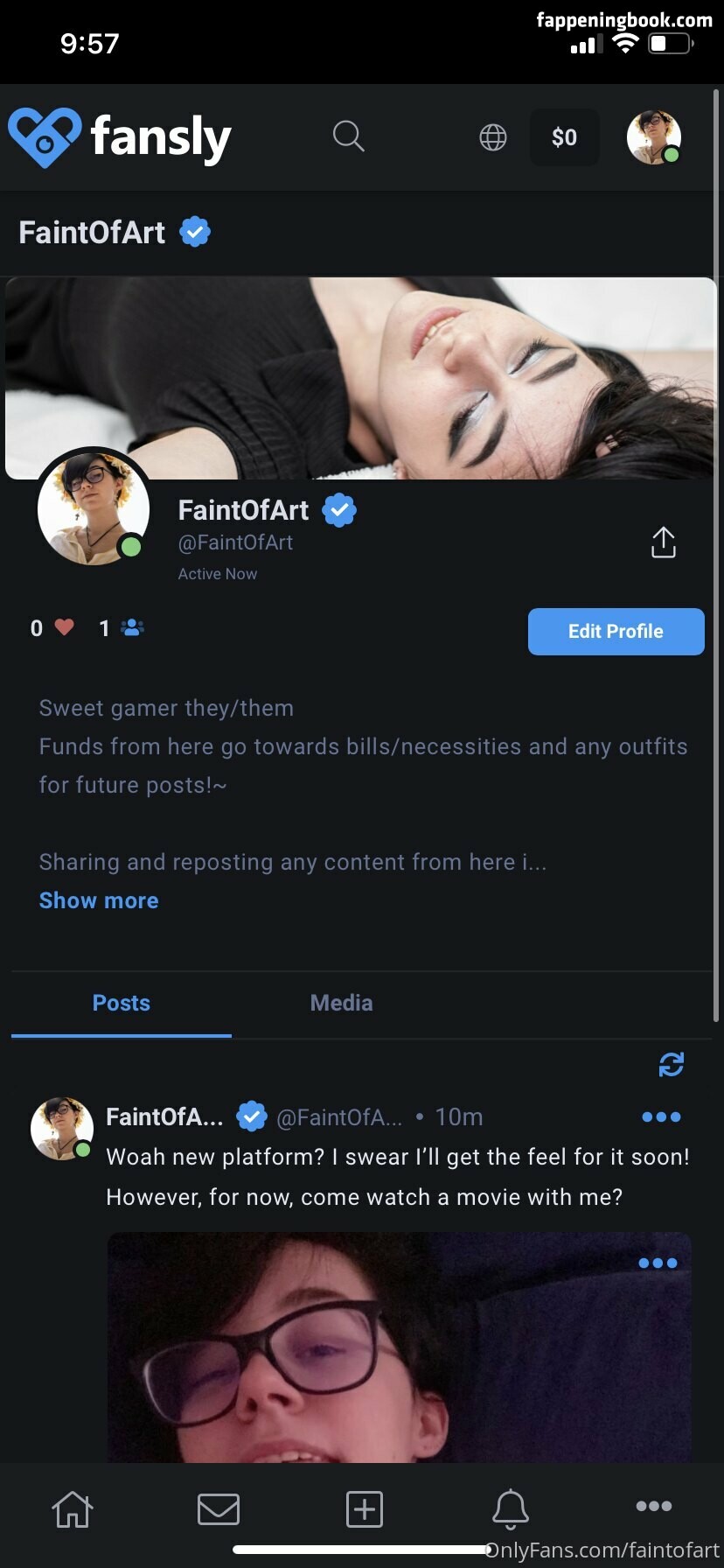Viewport: 724px width, 1568px height.
Task: Switch to the Posts tab
Action: (122, 1003)
